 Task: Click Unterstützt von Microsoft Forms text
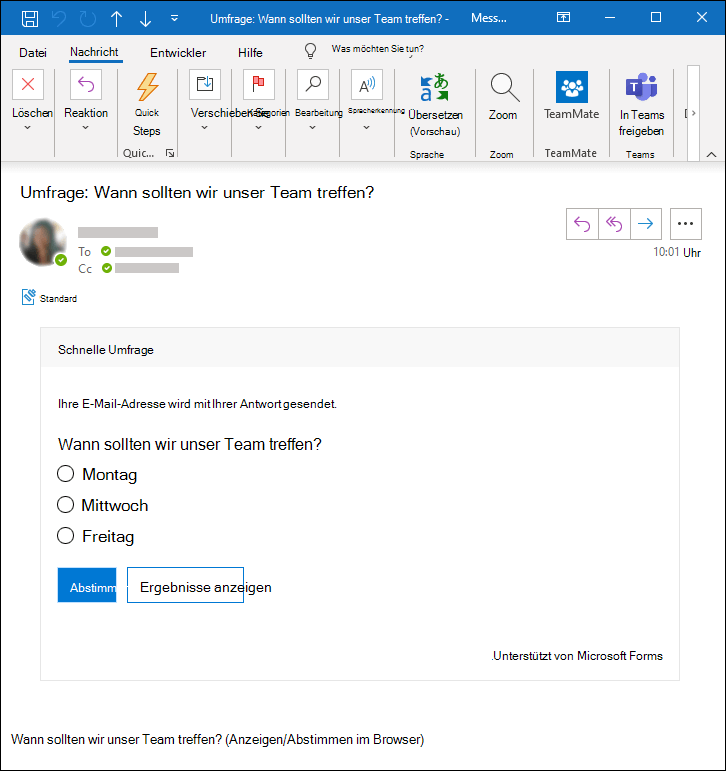[x=577, y=656]
